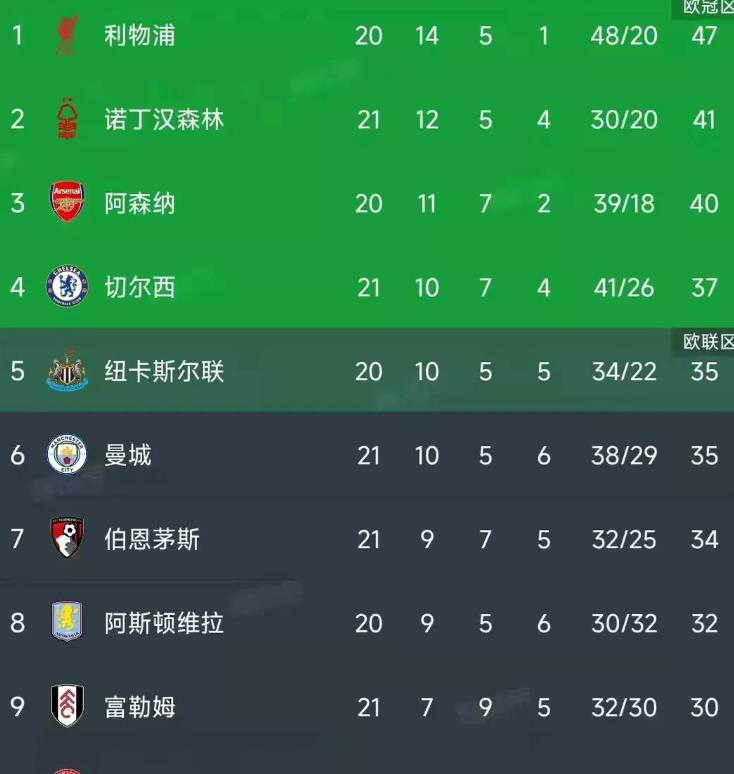The height and width of the screenshot is (774, 734).
Task: Open 切尔西 team page
Action: 140,287
